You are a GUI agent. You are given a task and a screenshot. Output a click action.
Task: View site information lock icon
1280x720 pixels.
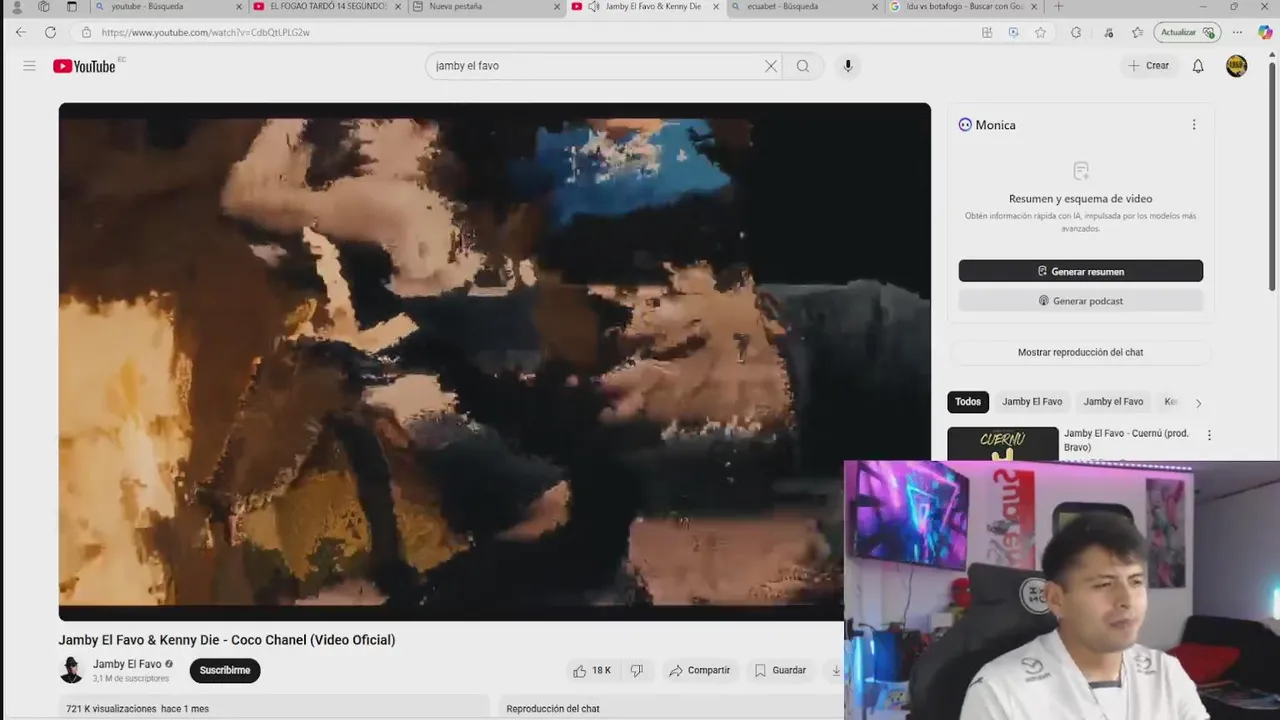(86, 32)
